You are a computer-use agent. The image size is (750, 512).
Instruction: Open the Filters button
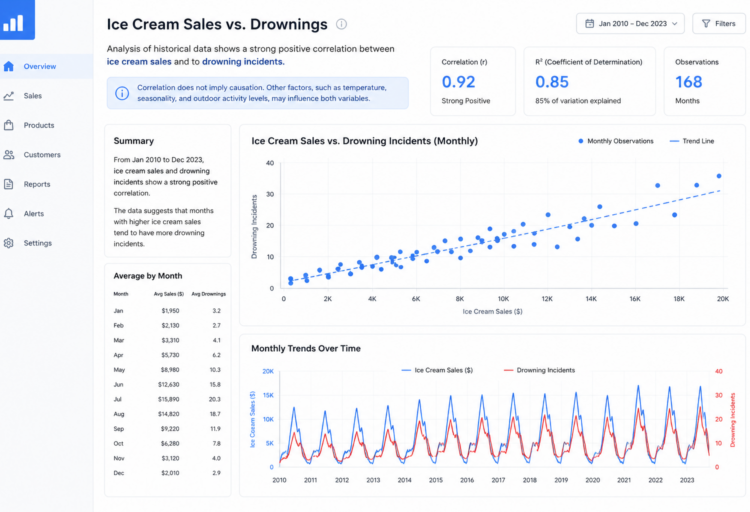click(x=718, y=23)
